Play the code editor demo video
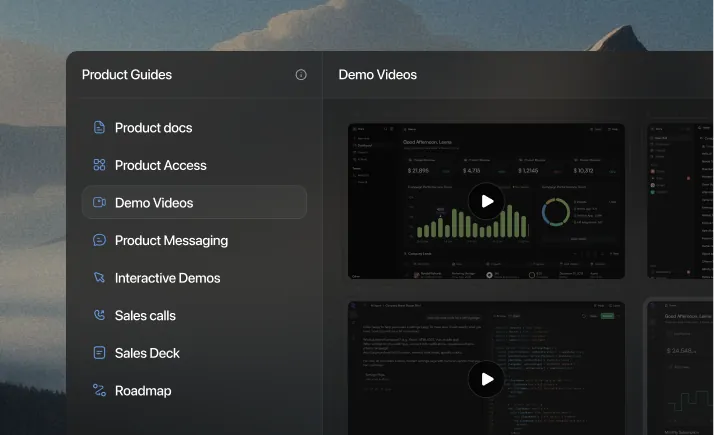This screenshot has width=714, height=435. tap(486, 379)
